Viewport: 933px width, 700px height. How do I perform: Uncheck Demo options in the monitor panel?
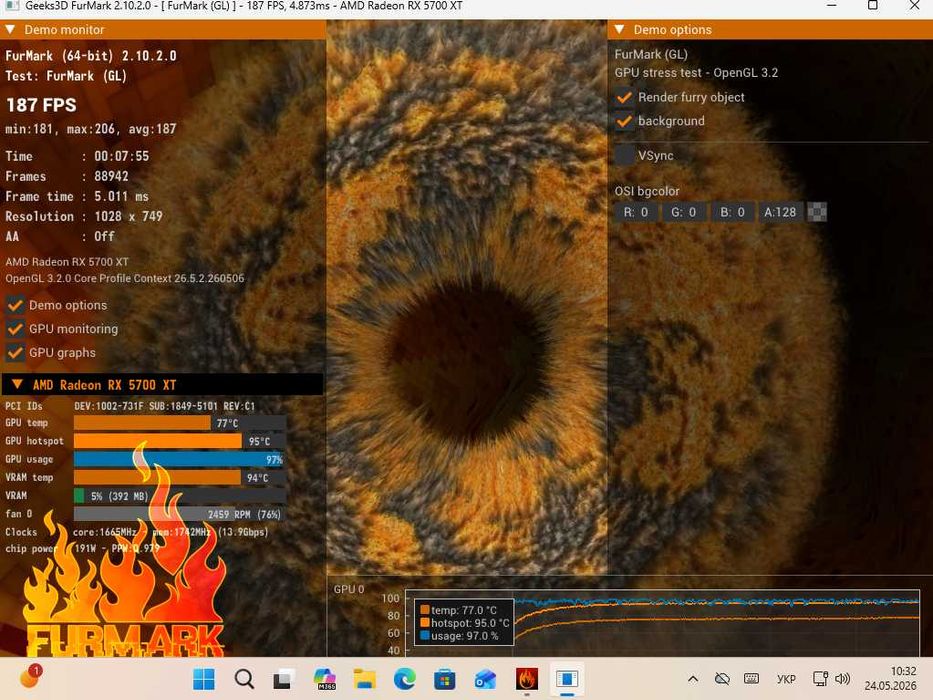pyautogui.click(x=15, y=305)
